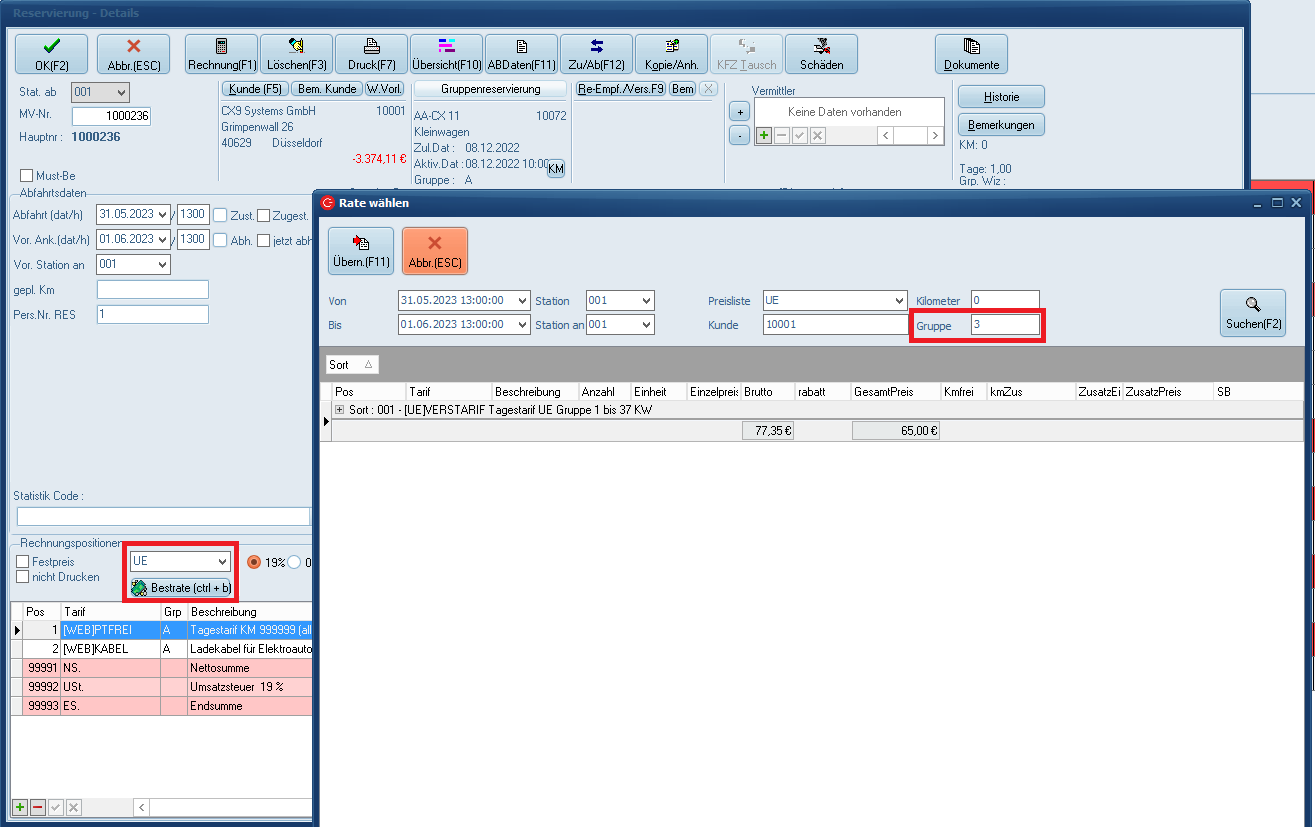
Task: Click the OK(F2) green checkmark button
Action: pyautogui.click(x=51, y=54)
